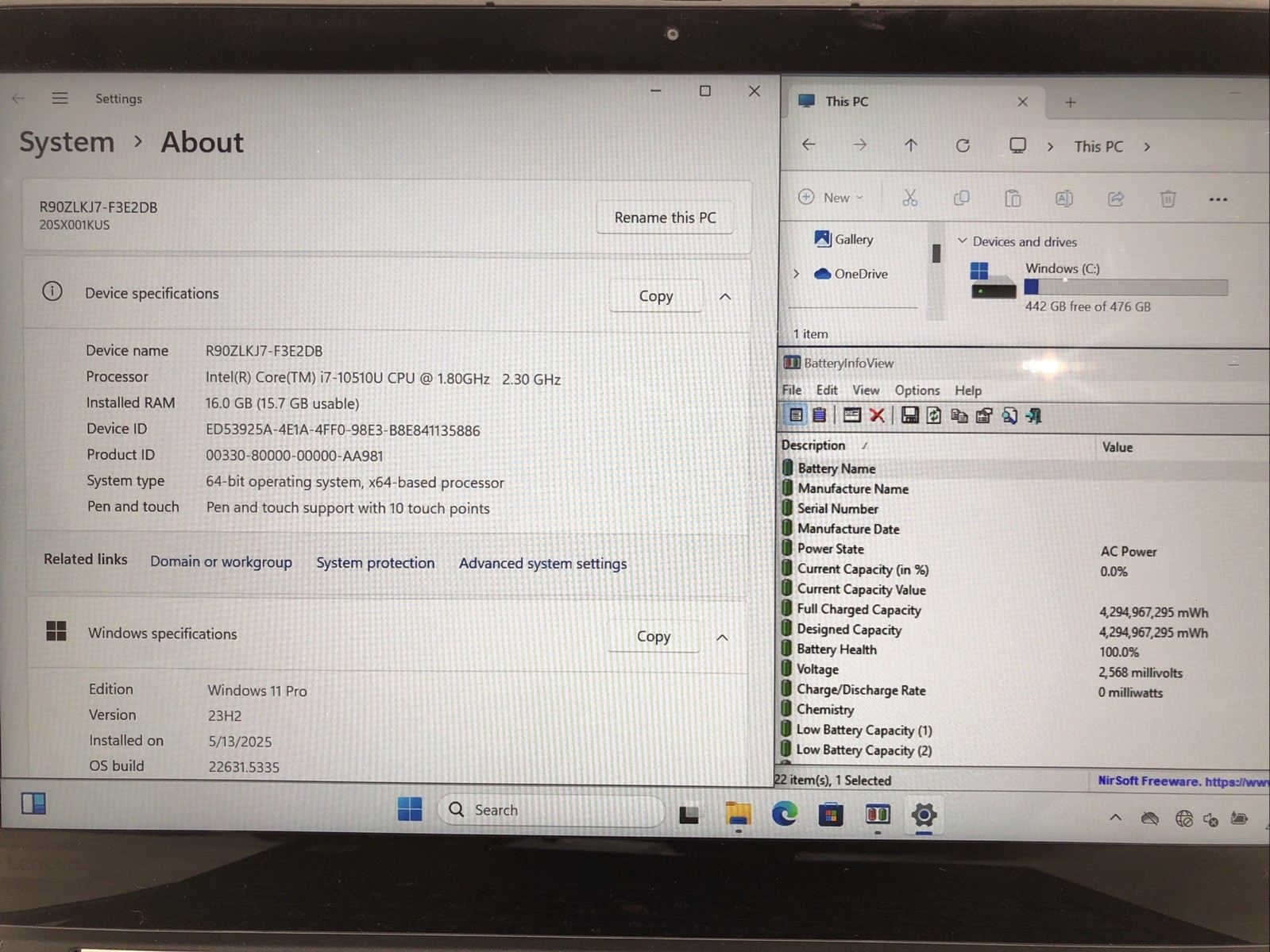Go up one level in File Explorer
Viewport: 1270px width, 952px height.
click(x=911, y=145)
